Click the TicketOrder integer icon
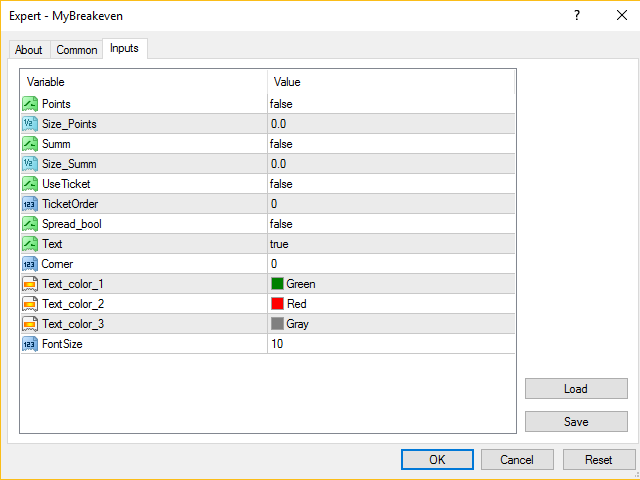The width and height of the screenshot is (640, 480). (30, 204)
